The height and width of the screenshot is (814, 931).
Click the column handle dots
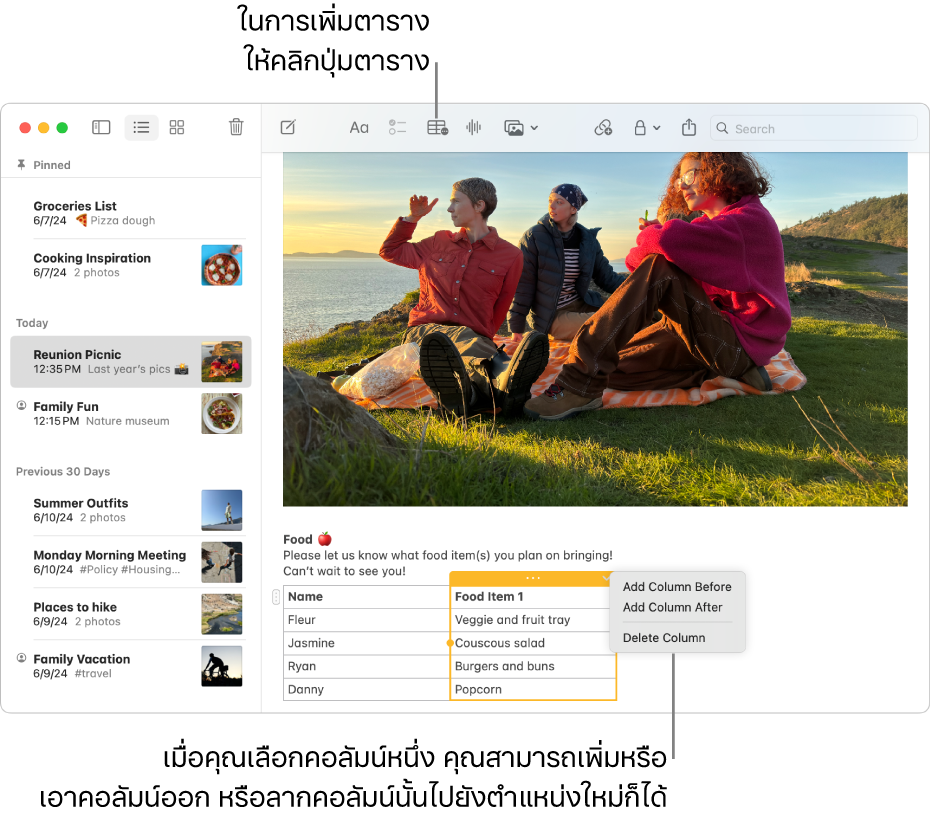533,578
